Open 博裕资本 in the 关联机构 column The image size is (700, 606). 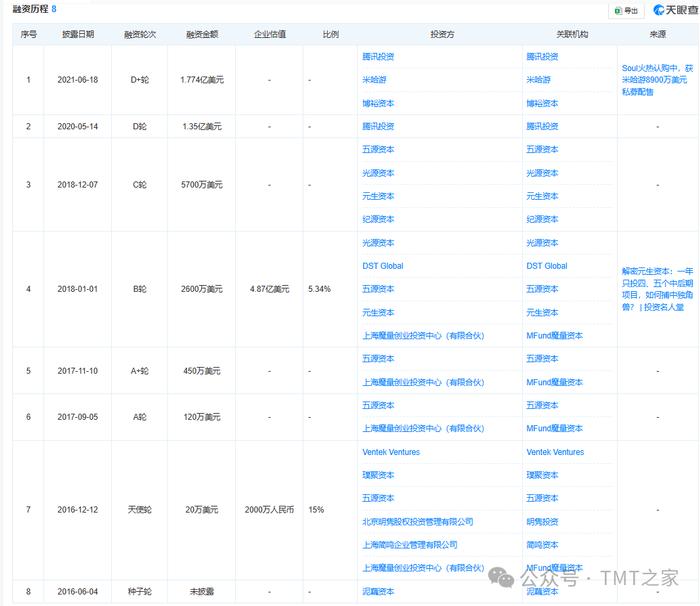pyautogui.click(x=542, y=103)
